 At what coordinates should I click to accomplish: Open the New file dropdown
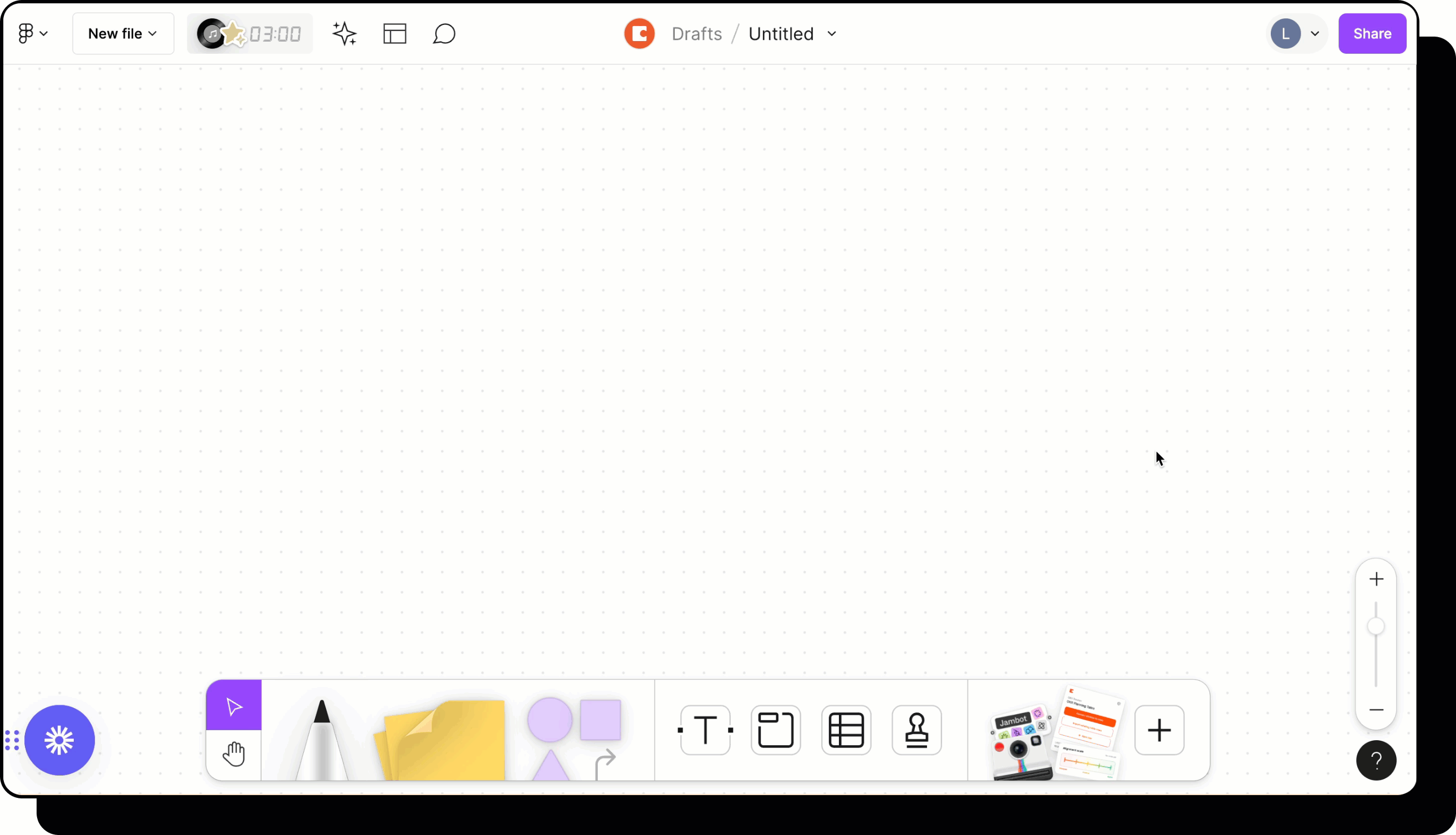coord(123,33)
